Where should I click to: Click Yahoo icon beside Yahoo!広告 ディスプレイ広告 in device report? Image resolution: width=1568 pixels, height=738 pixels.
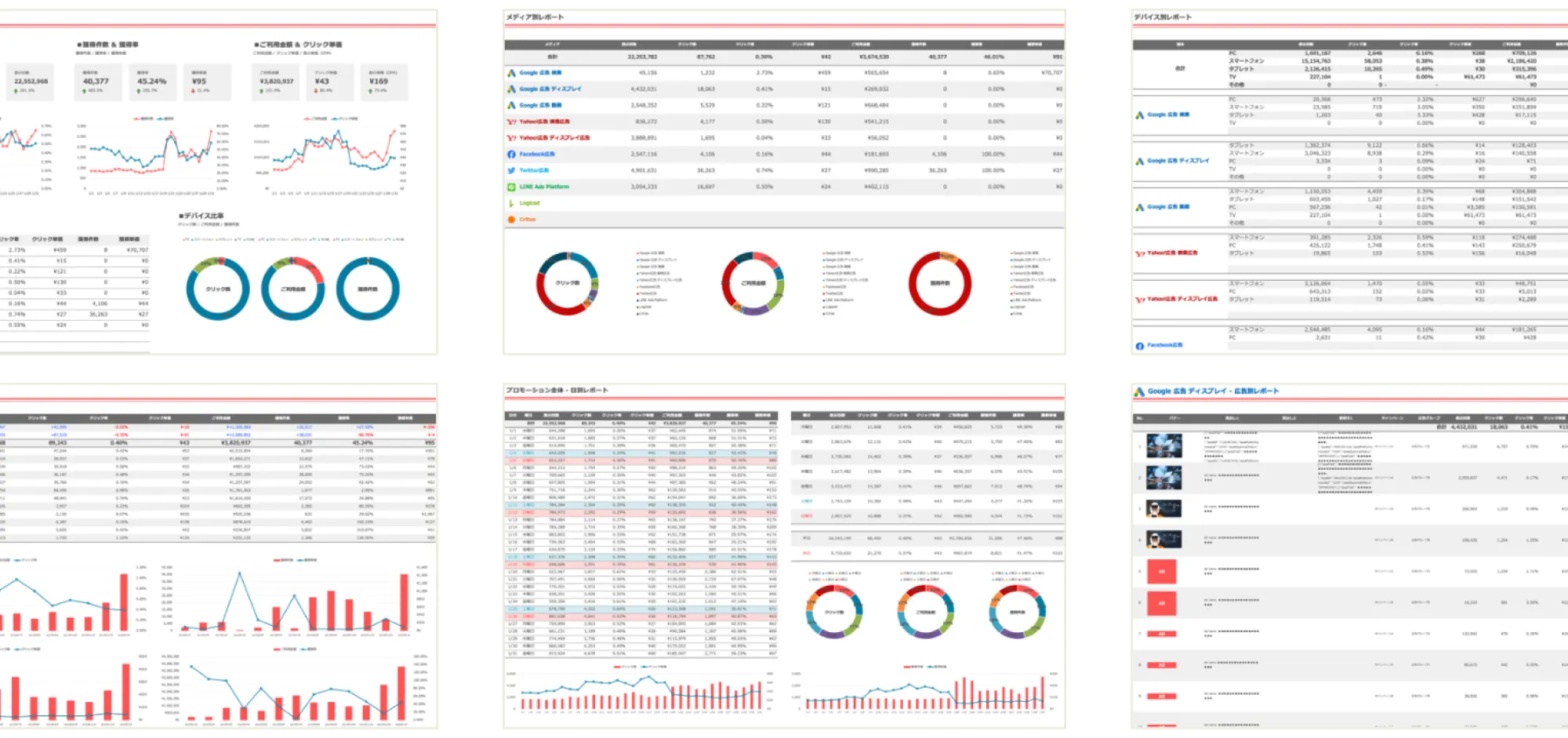click(1140, 300)
